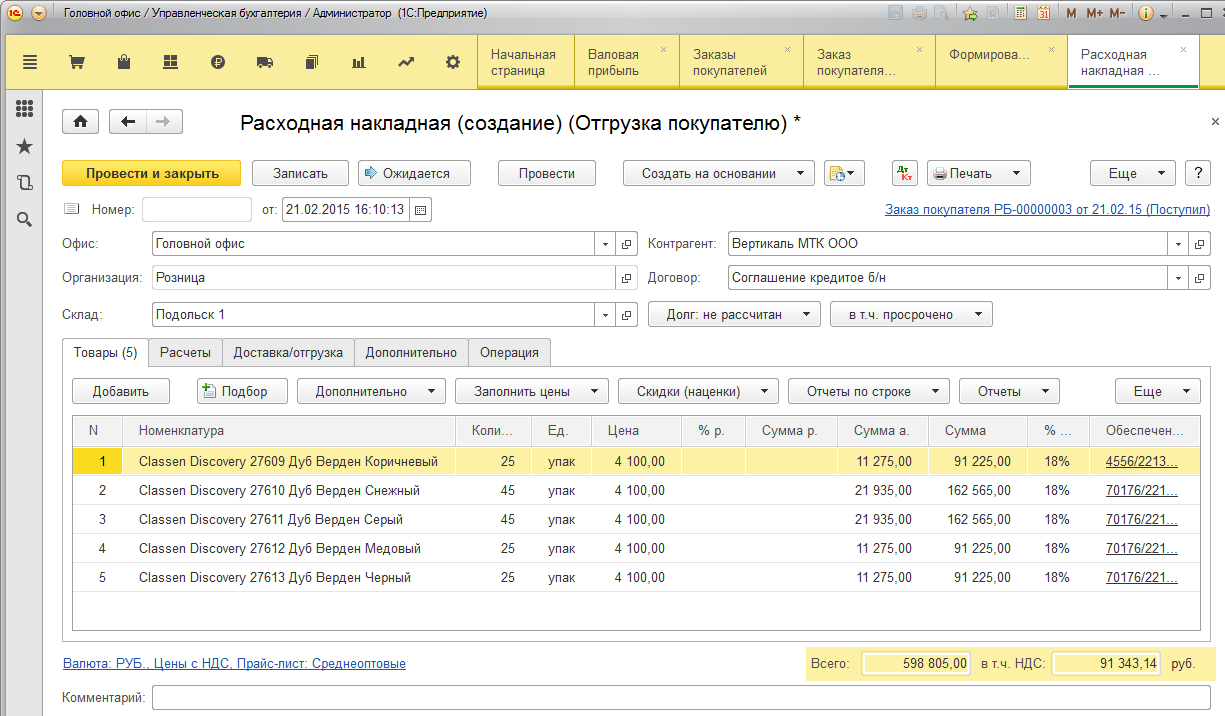
Task: Navigate forward with the right arrow
Action: tap(164, 122)
